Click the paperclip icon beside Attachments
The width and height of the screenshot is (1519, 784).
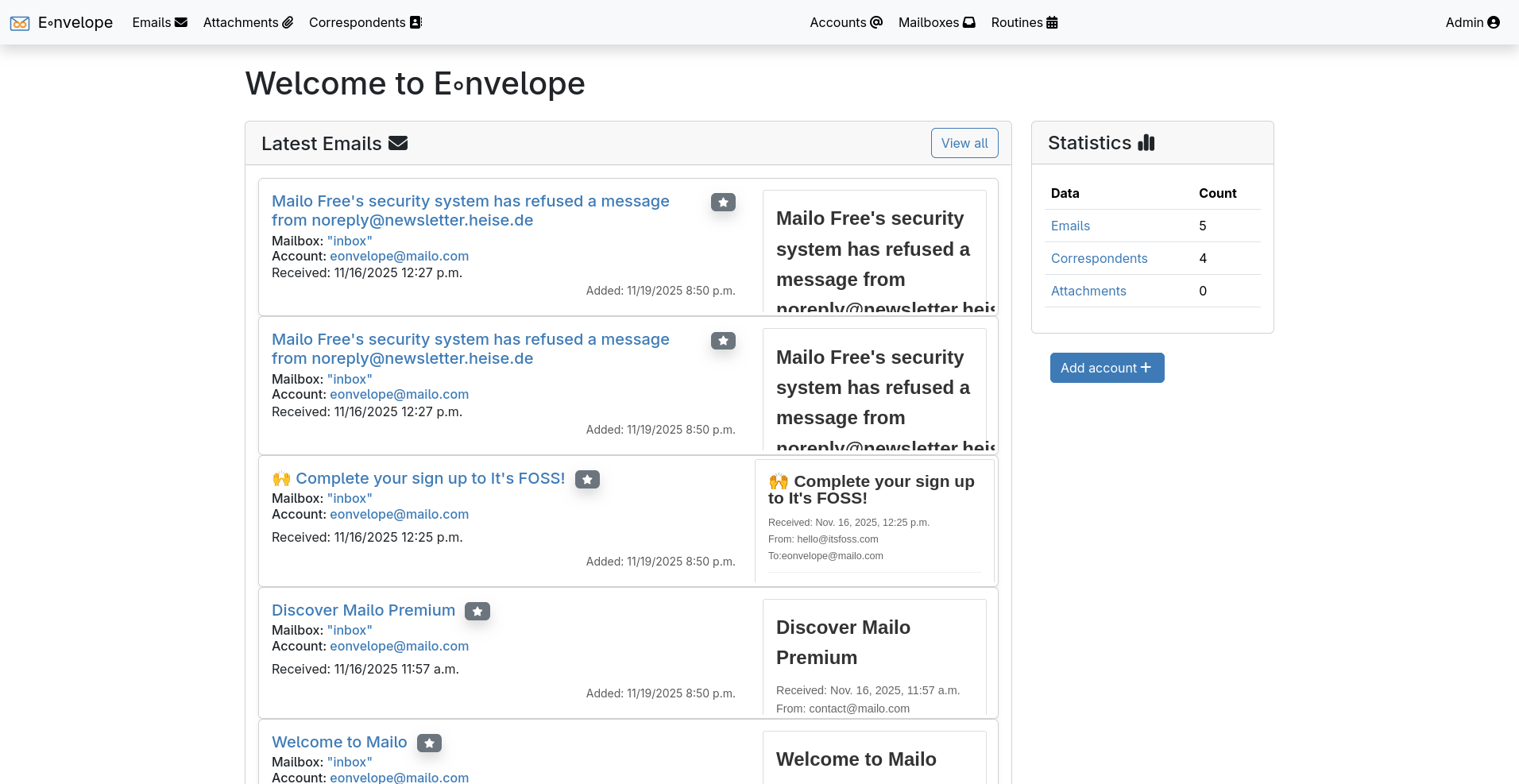tap(288, 22)
